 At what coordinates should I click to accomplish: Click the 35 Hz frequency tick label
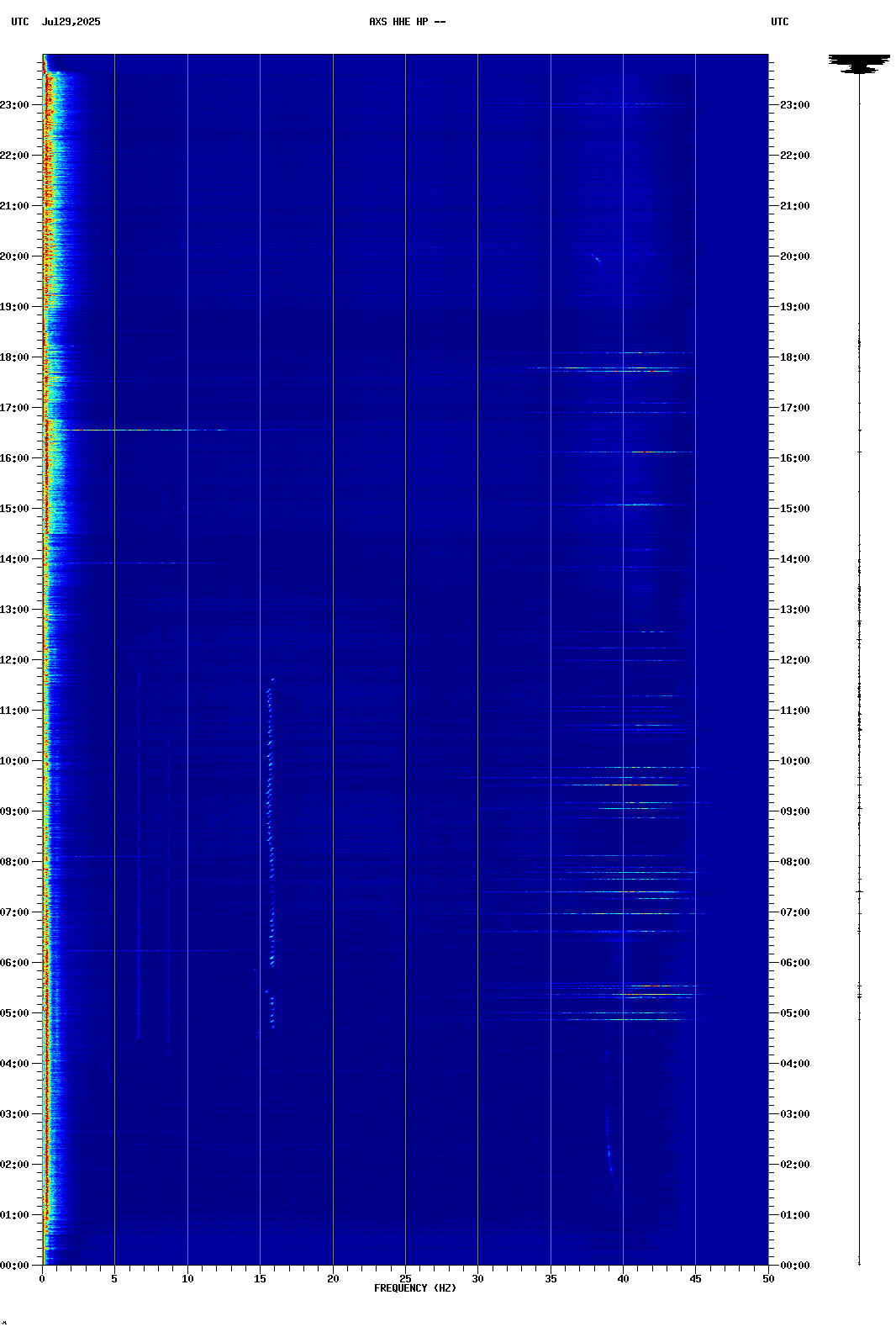[x=551, y=1279]
